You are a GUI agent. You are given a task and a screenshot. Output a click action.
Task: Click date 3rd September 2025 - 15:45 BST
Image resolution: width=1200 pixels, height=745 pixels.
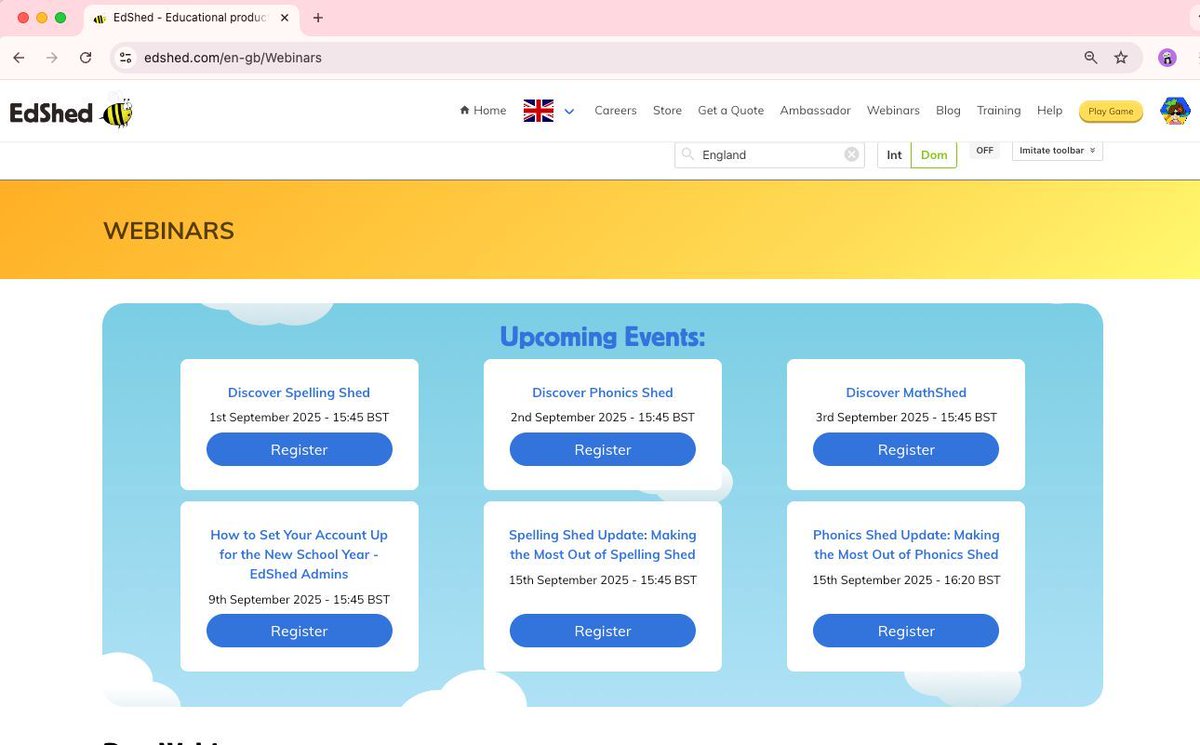click(x=906, y=417)
